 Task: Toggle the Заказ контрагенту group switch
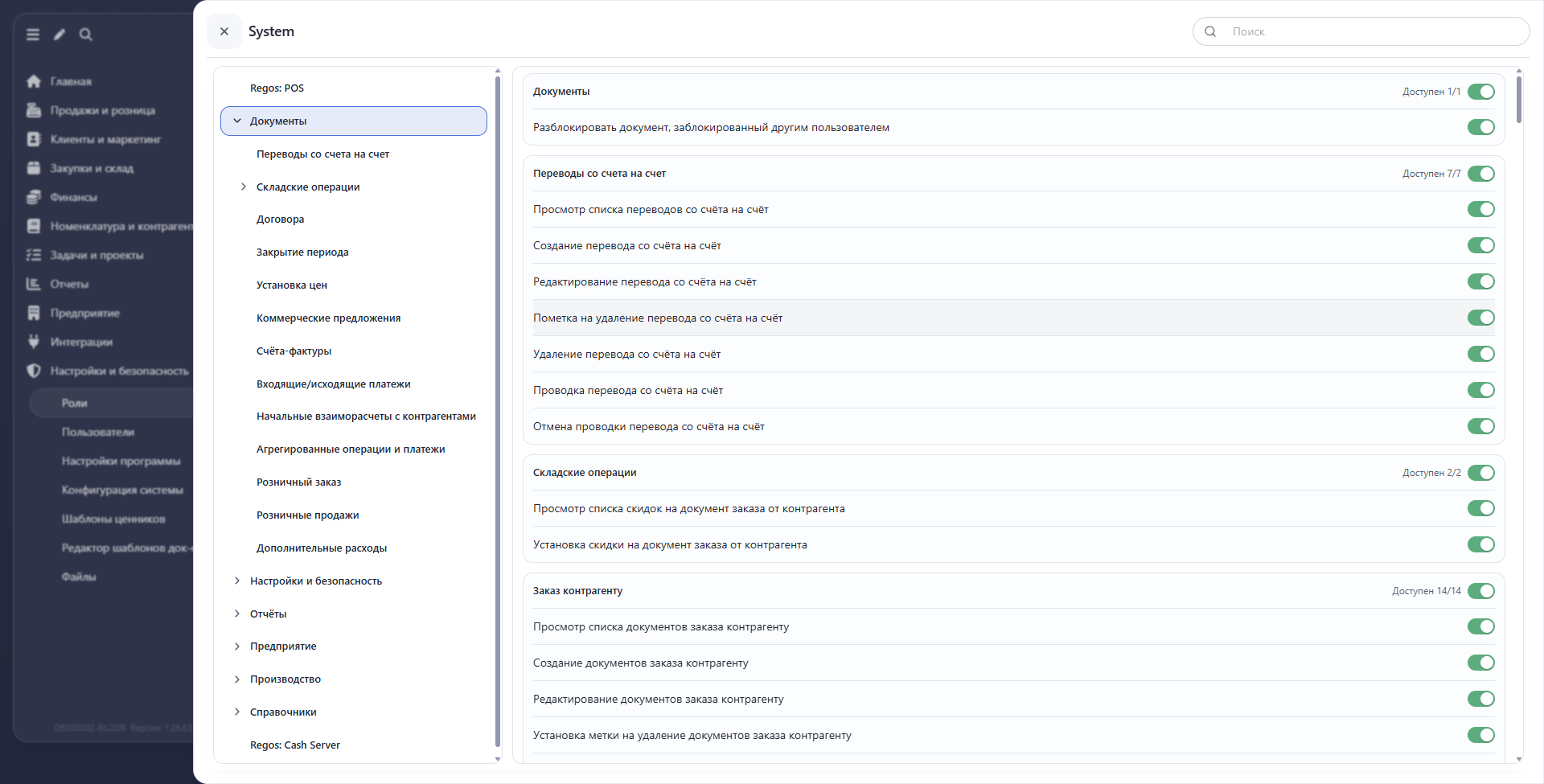pyautogui.click(x=1481, y=591)
